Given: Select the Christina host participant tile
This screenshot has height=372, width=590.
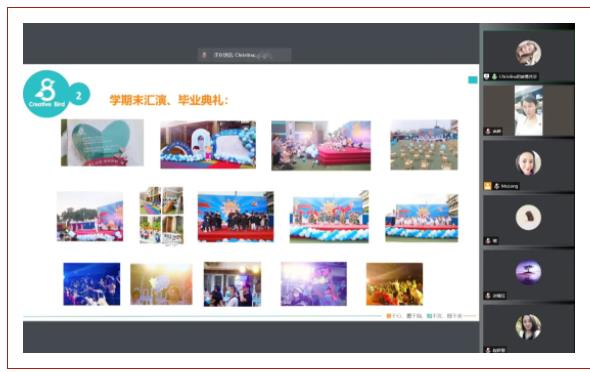Looking at the screenshot, I should tap(528, 56).
